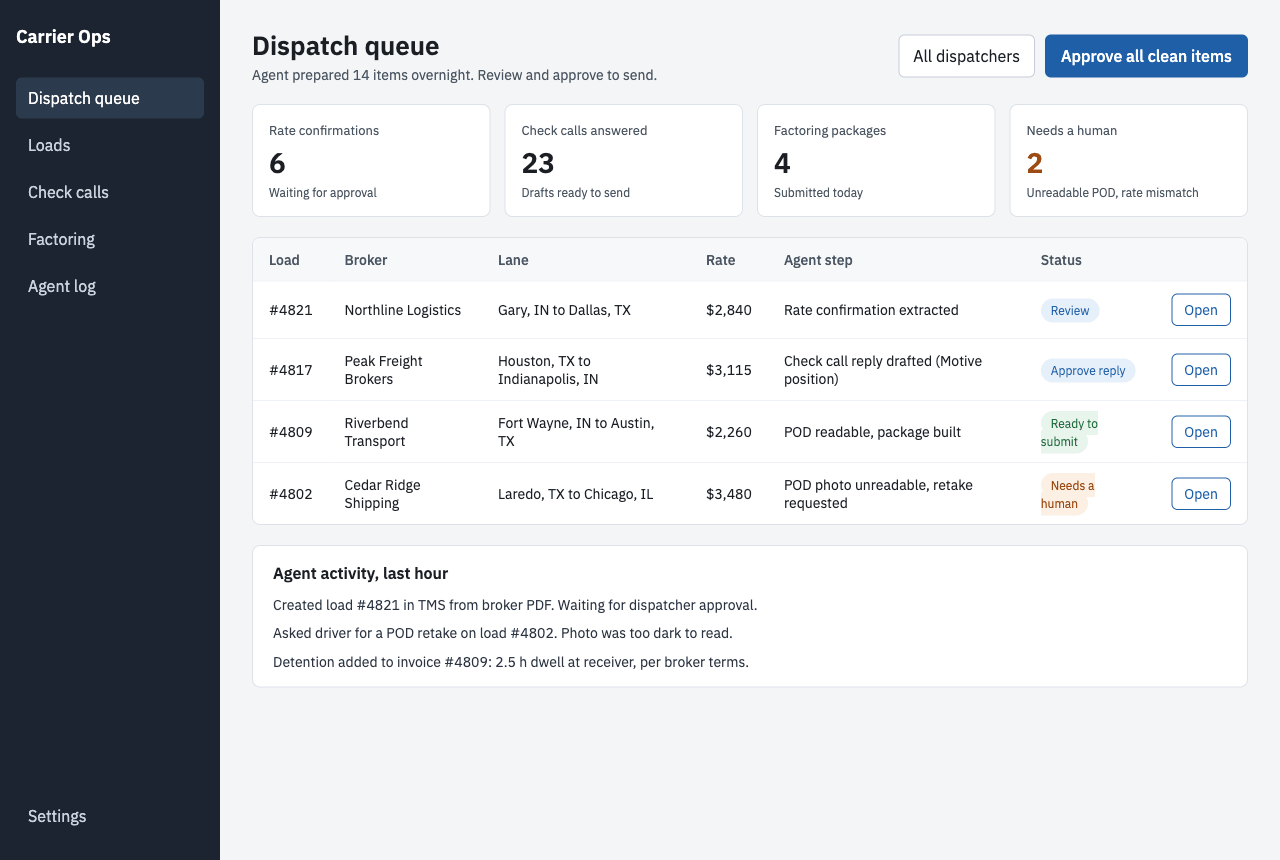1280x860 pixels.
Task: Open load #4821 Northline Logistics row
Action: click(x=1200, y=310)
